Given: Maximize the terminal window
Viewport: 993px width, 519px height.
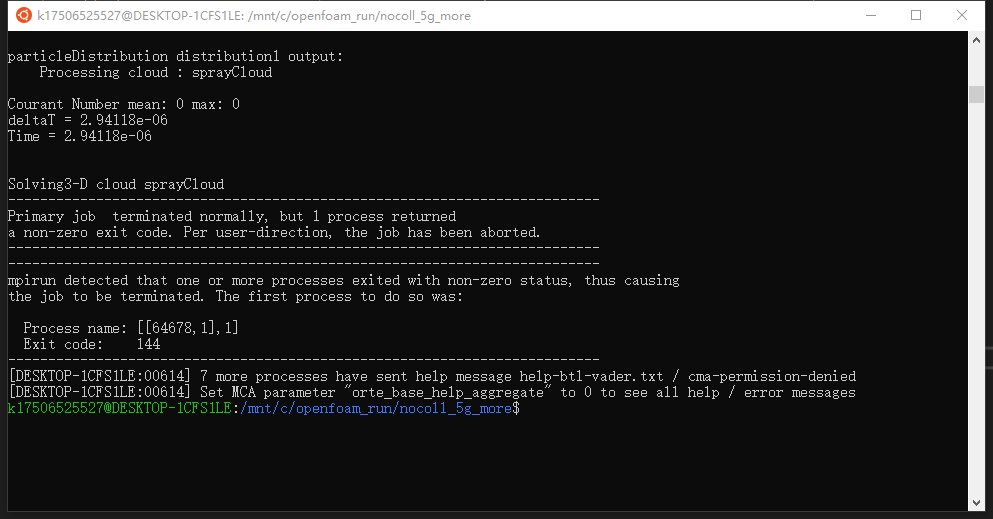Looking at the screenshot, I should (x=915, y=16).
